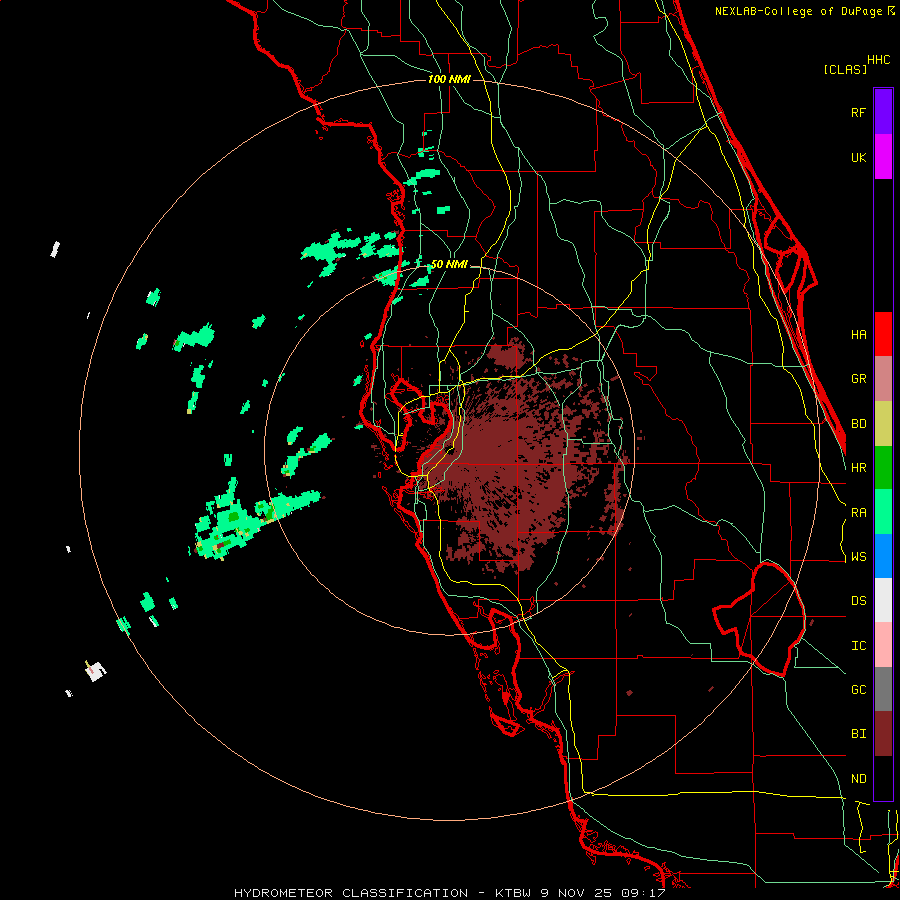This screenshot has height=900, width=900.
Task: Click the 9 NOV 25 date text
Action: [x=578, y=893]
